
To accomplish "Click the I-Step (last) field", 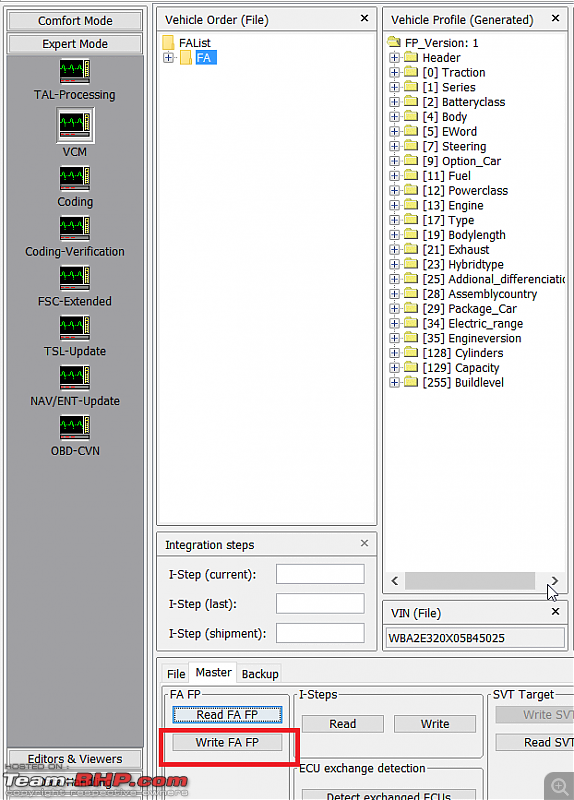I will [x=320, y=604].
